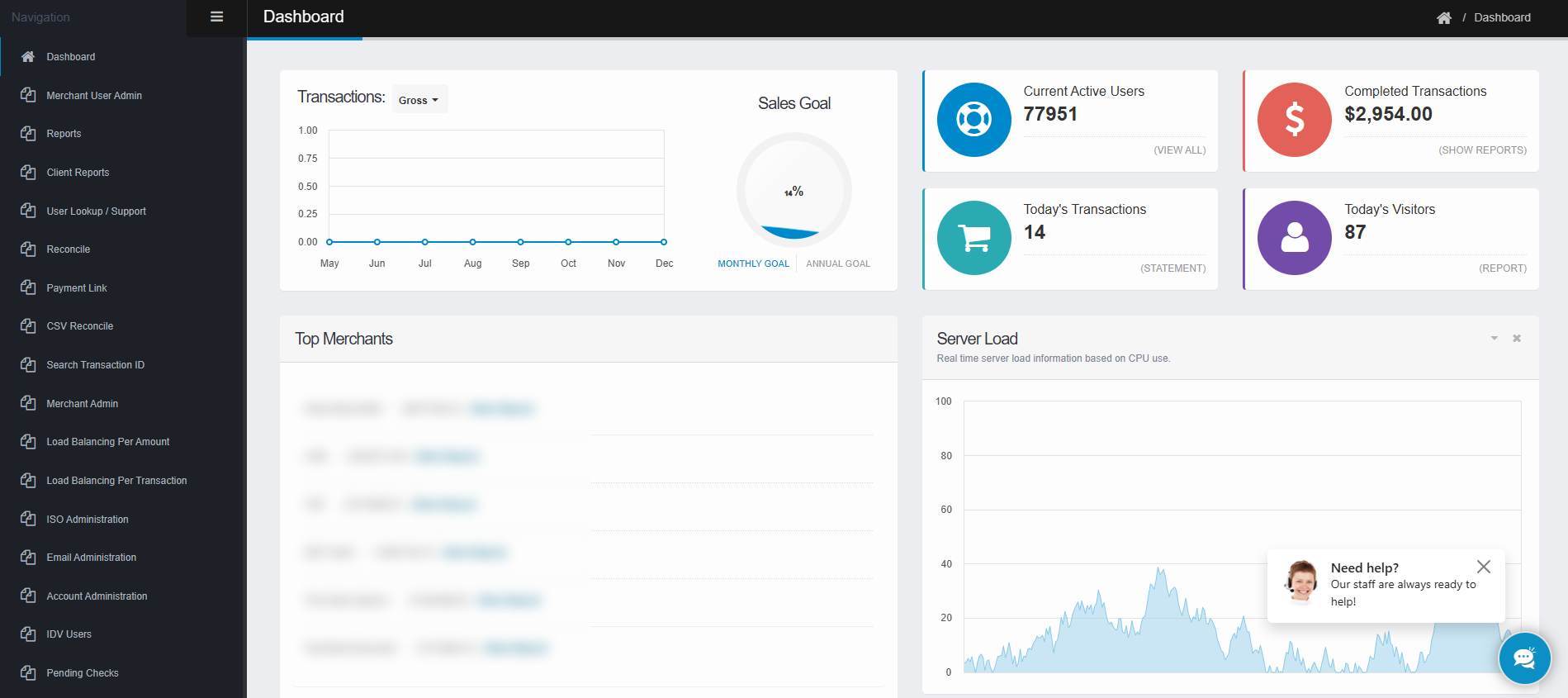Click the teal shopping cart transactions icon
The width and height of the screenshot is (1568, 698).
pos(973,238)
